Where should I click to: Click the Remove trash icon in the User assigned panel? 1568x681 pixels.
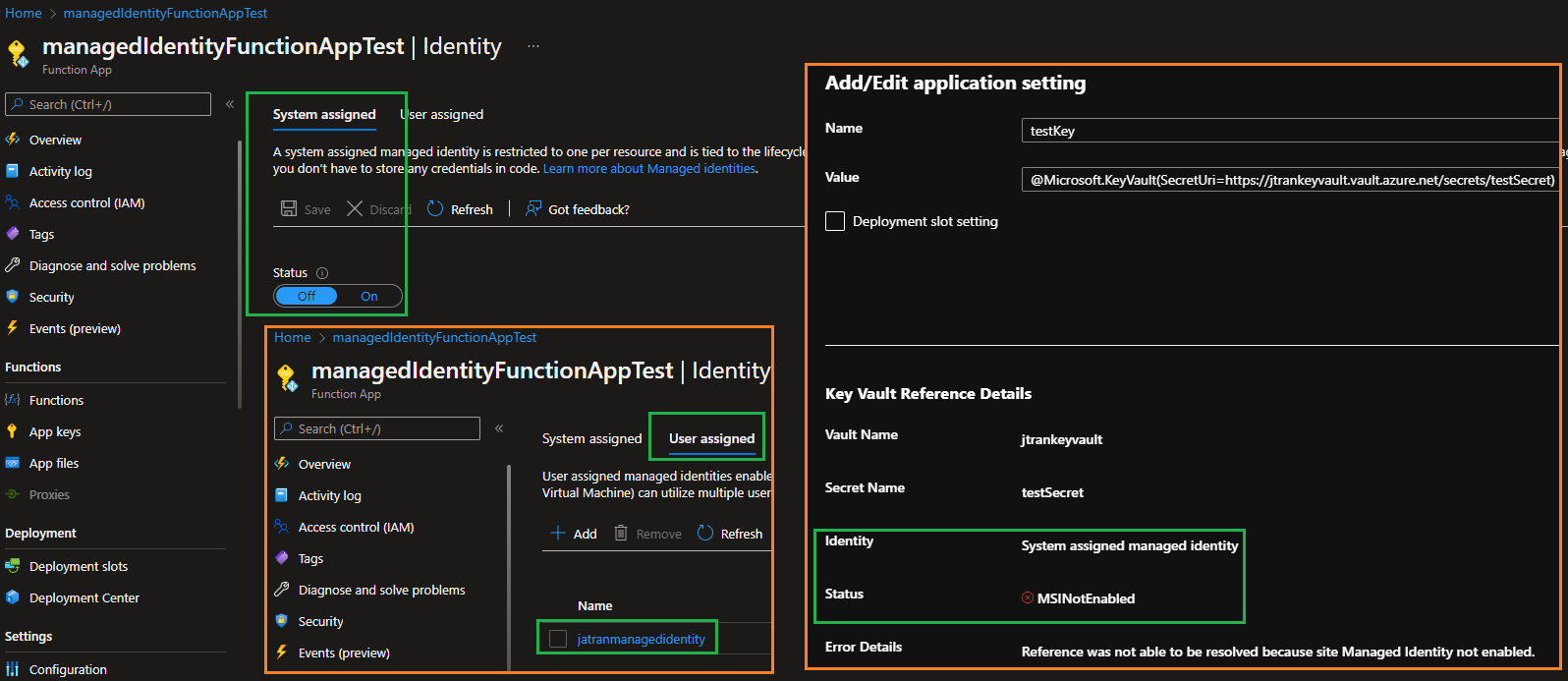pos(621,534)
